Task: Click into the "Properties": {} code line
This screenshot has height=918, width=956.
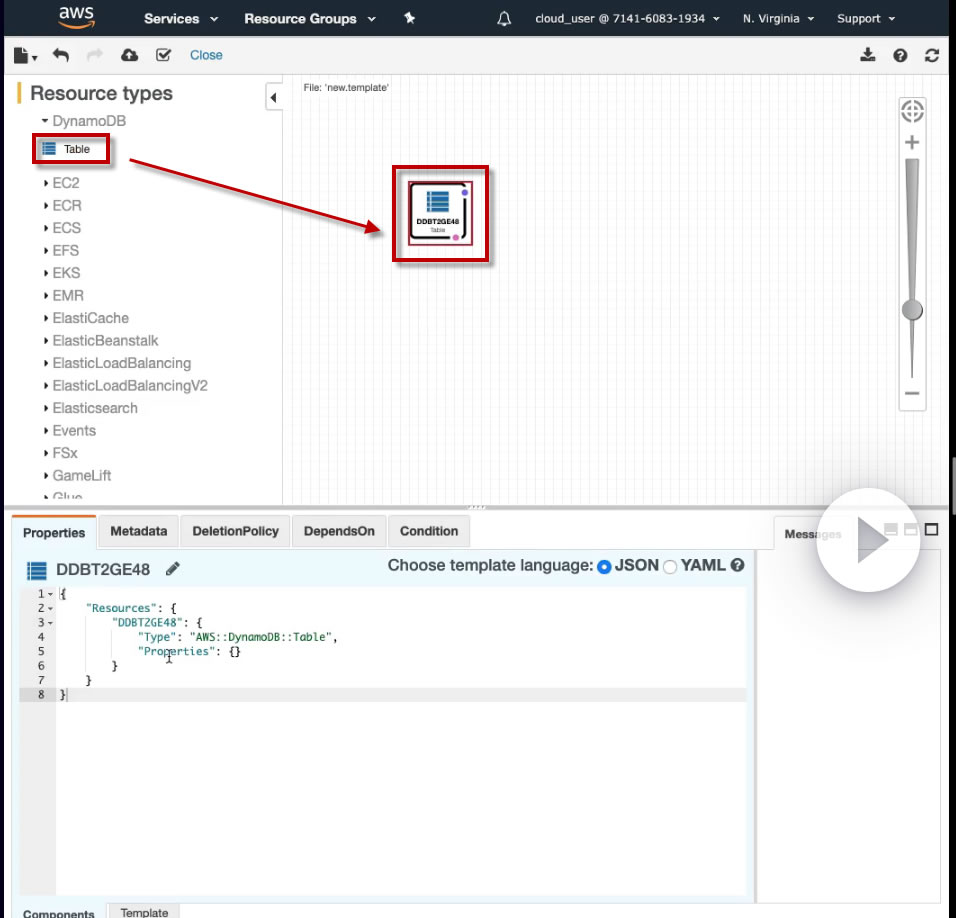Action: (x=190, y=652)
